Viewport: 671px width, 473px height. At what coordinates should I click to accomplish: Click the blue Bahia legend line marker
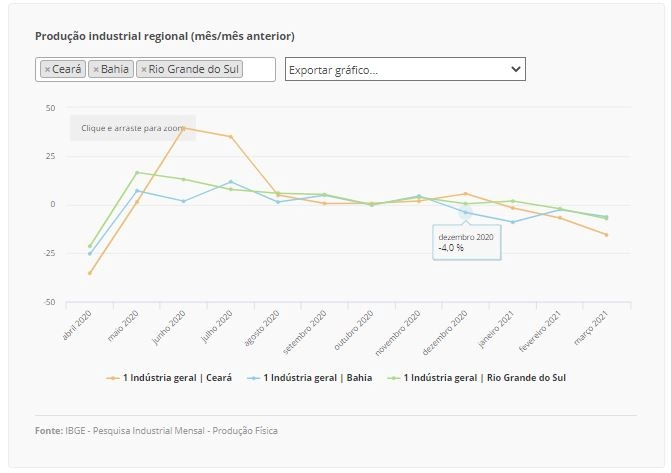[x=254, y=378]
